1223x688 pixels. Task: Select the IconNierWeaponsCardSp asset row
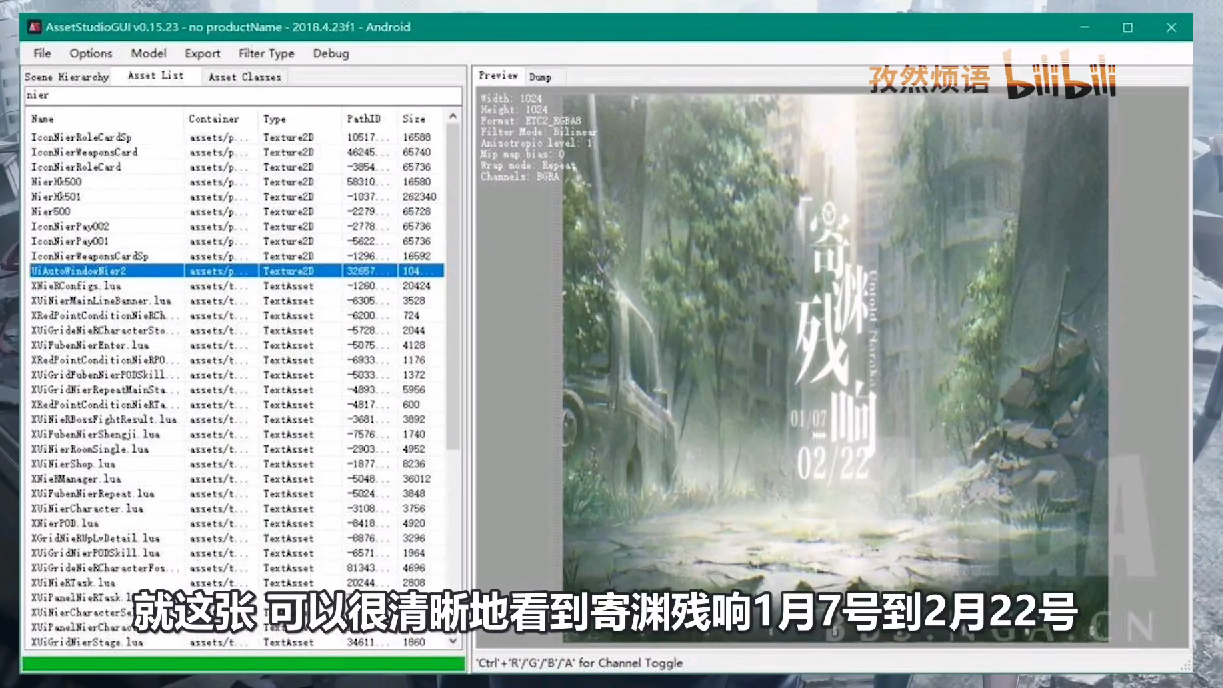pos(235,256)
